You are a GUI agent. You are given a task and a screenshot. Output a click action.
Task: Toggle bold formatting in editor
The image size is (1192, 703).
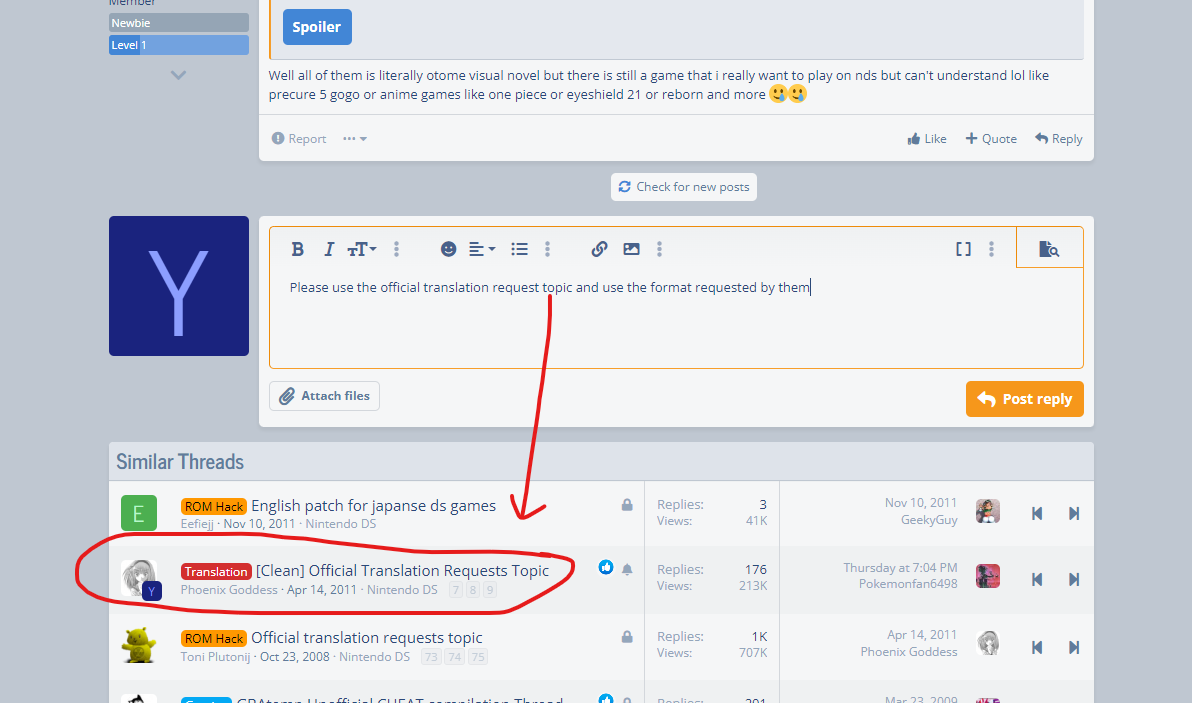click(x=297, y=249)
